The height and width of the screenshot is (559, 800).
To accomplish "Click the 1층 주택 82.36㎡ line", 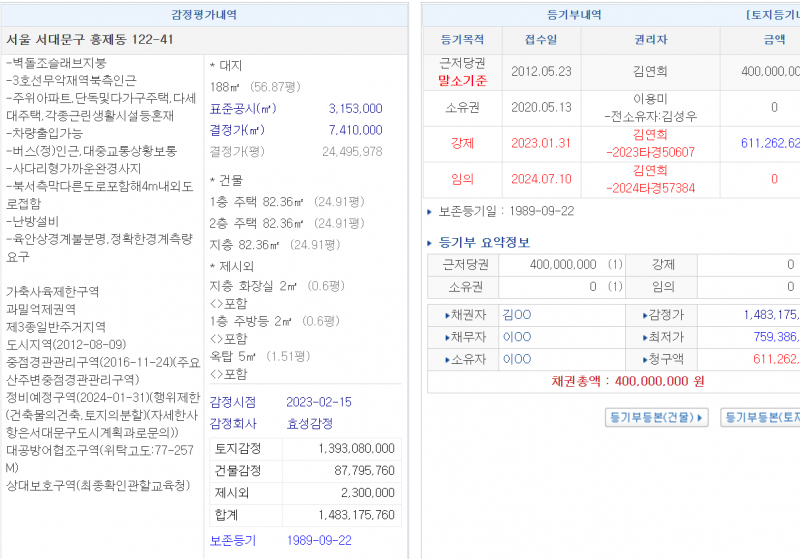I will click(x=287, y=202).
